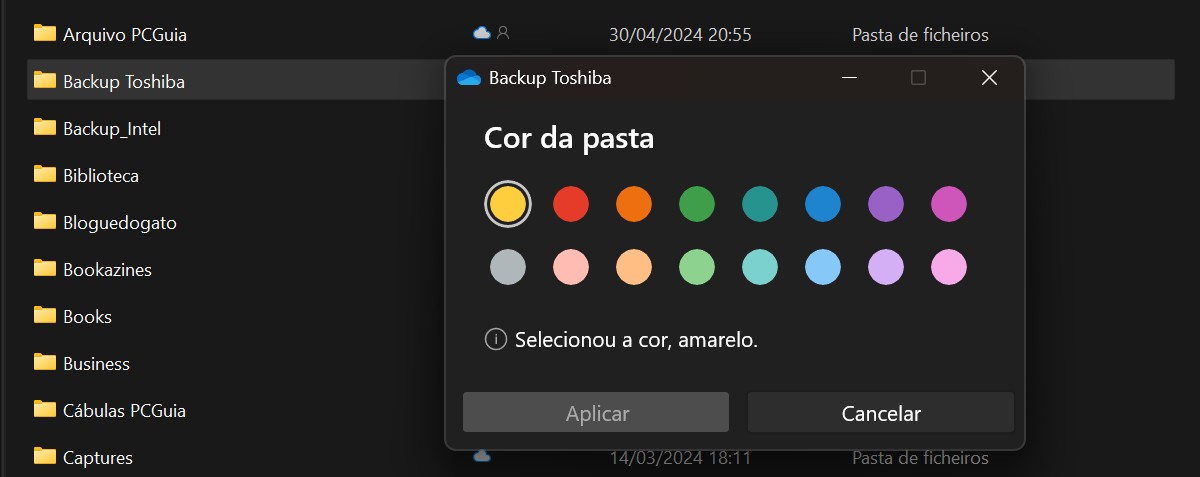Click the Bloguedogato folder

point(119,222)
